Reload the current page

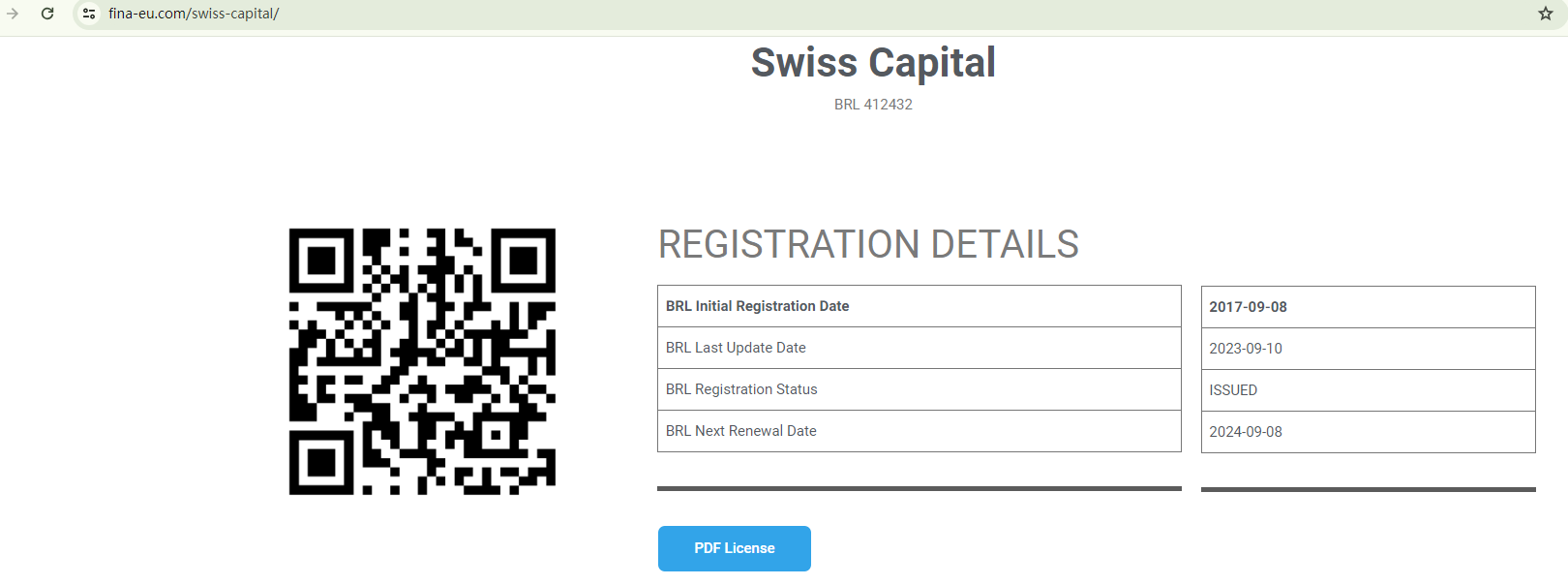47,14
